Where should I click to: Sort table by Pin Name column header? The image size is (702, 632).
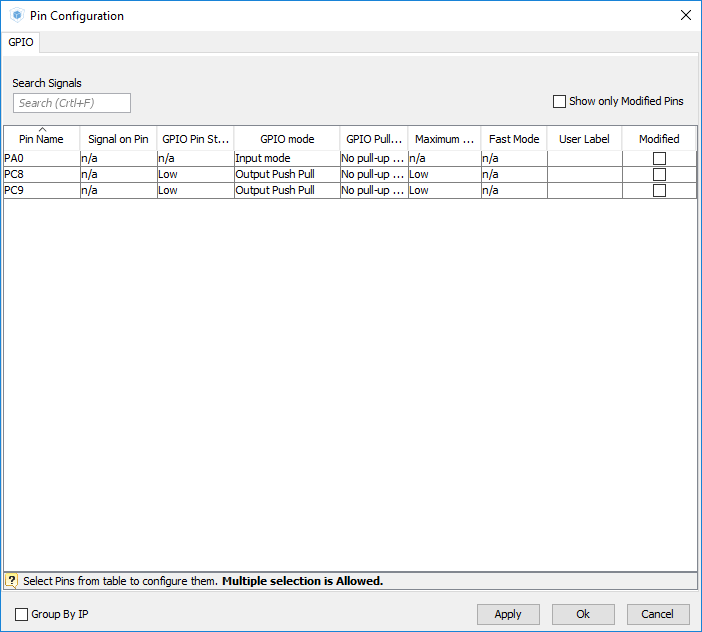(41, 139)
